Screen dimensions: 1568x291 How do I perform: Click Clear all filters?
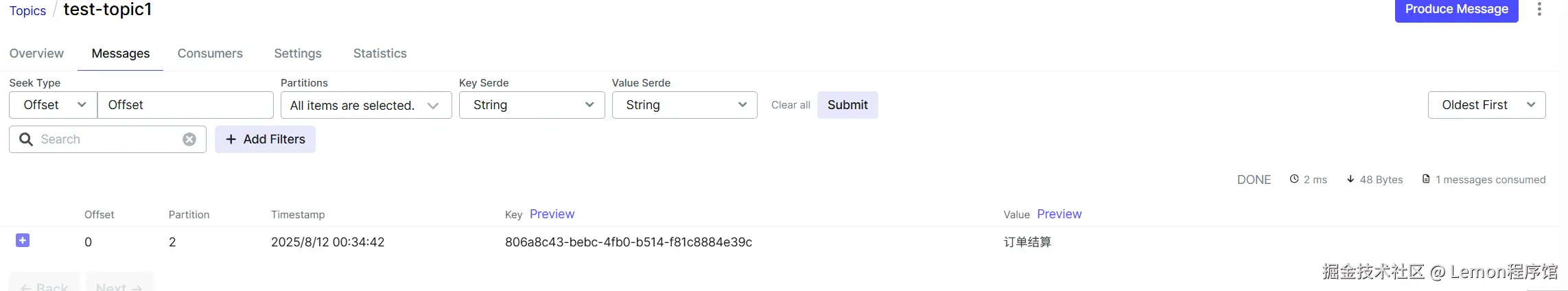tap(791, 105)
